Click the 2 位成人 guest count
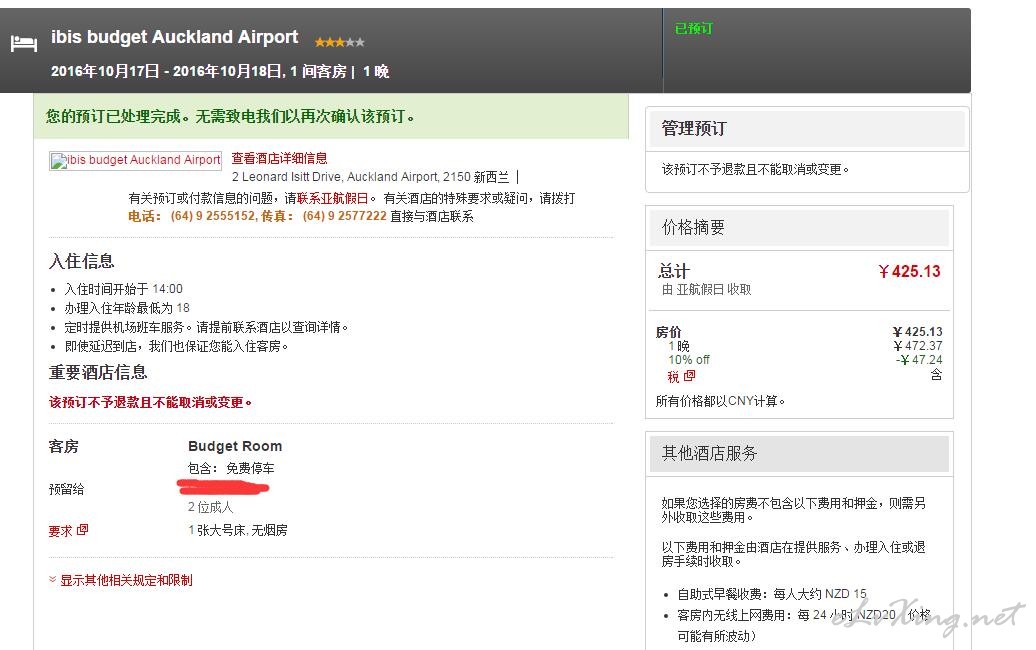 [x=211, y=507]
